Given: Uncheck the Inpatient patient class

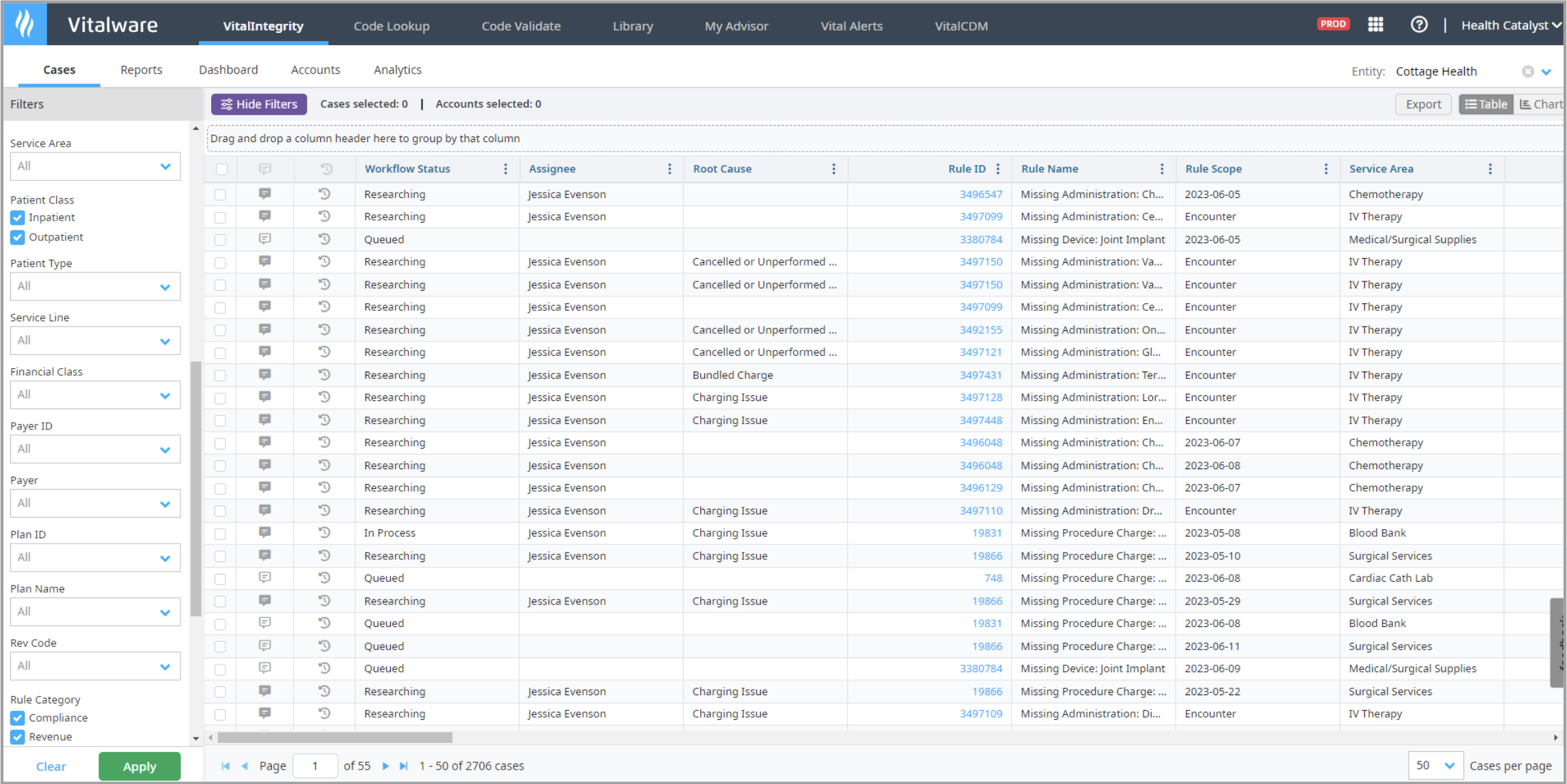Looking at the screenshot, I should coord(18,218).
